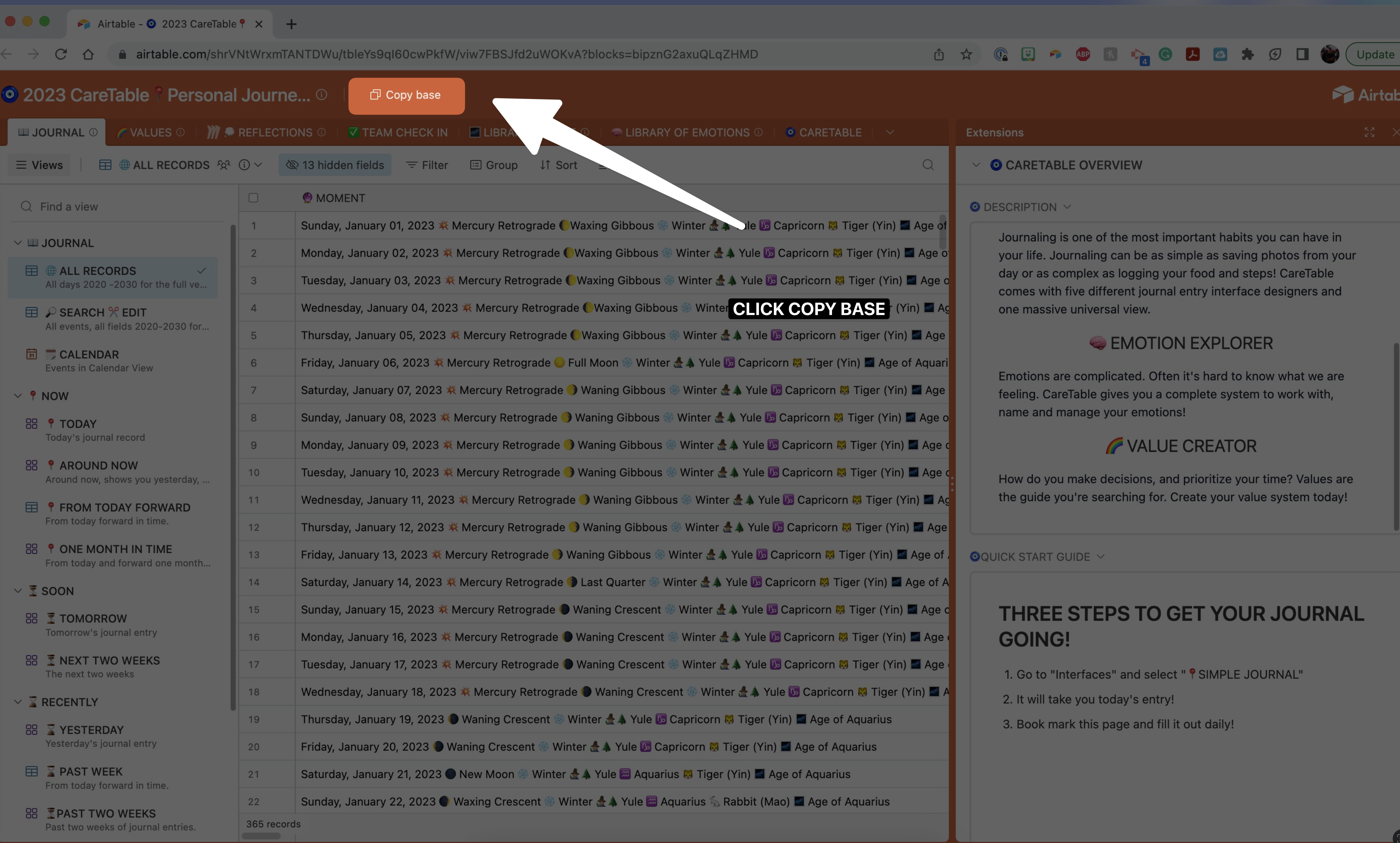Open the PAST WEEK view
Screen dimensions: 1400x843
click(x=113, y=778)
